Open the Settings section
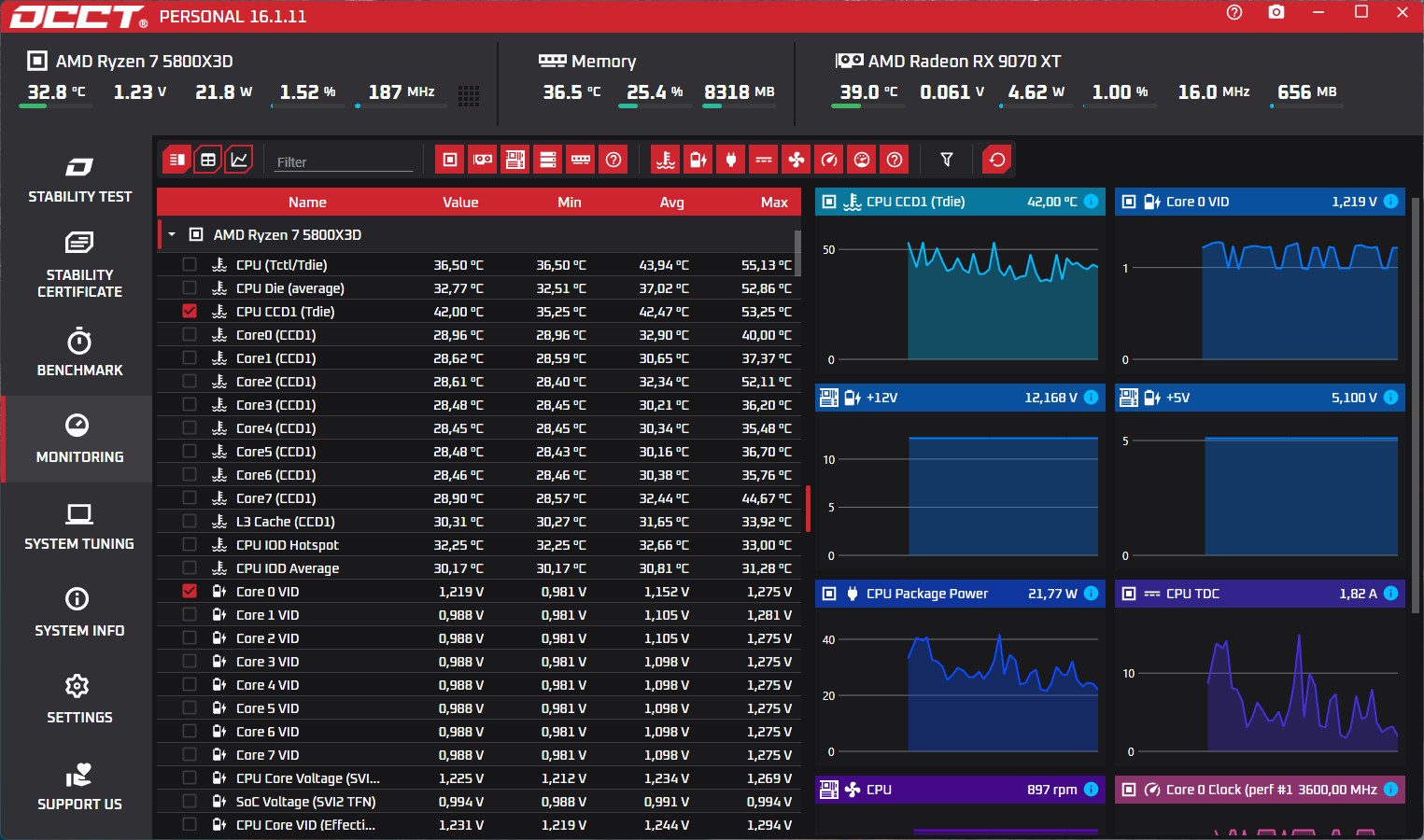 click(79, 699)
